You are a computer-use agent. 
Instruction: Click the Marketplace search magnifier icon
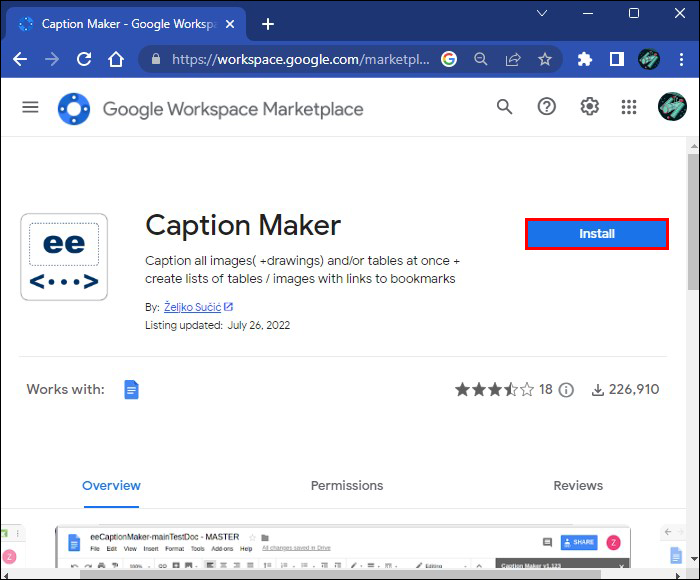[504, 107]
